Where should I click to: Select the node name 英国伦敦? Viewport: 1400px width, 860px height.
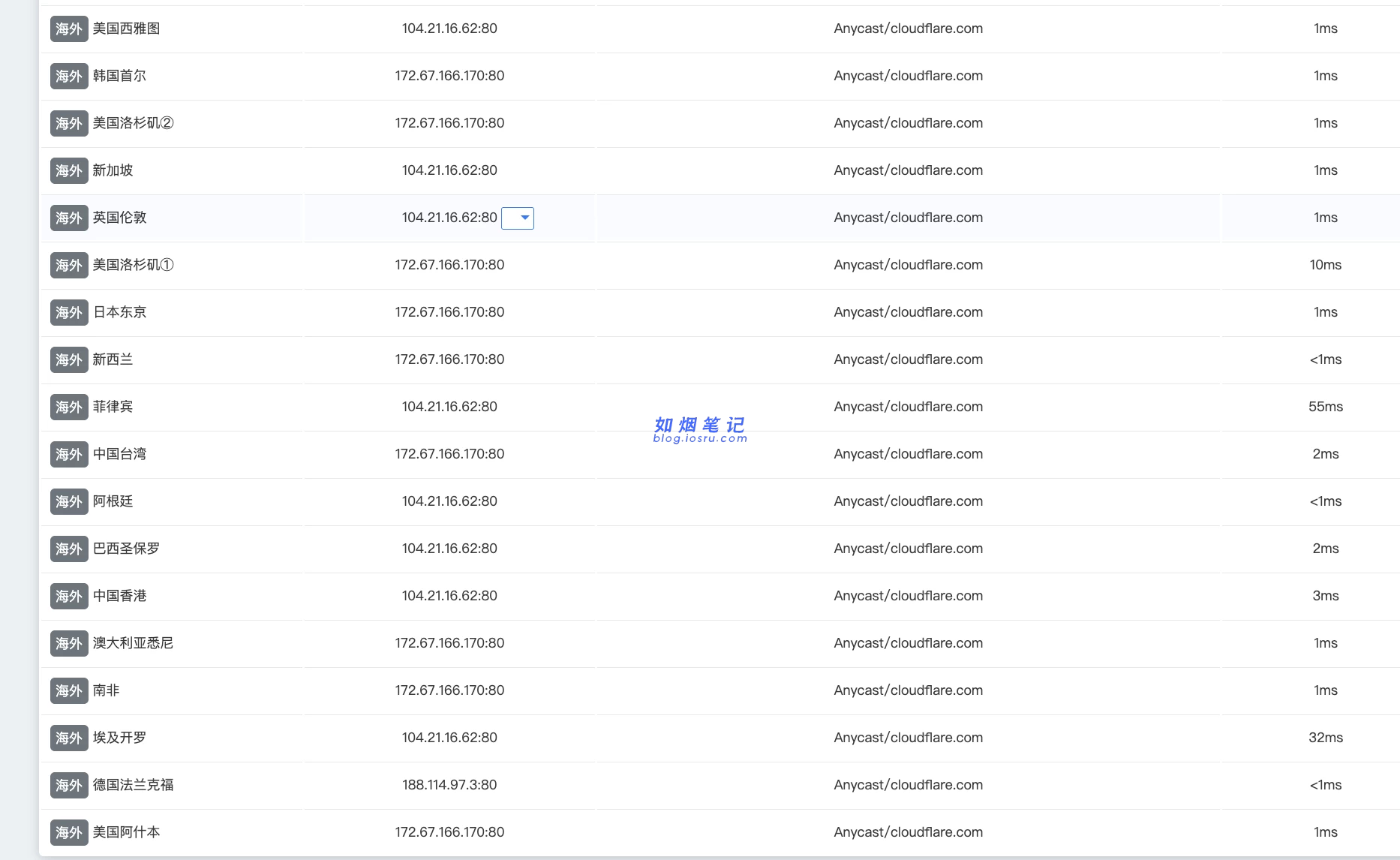click(119, 218)
